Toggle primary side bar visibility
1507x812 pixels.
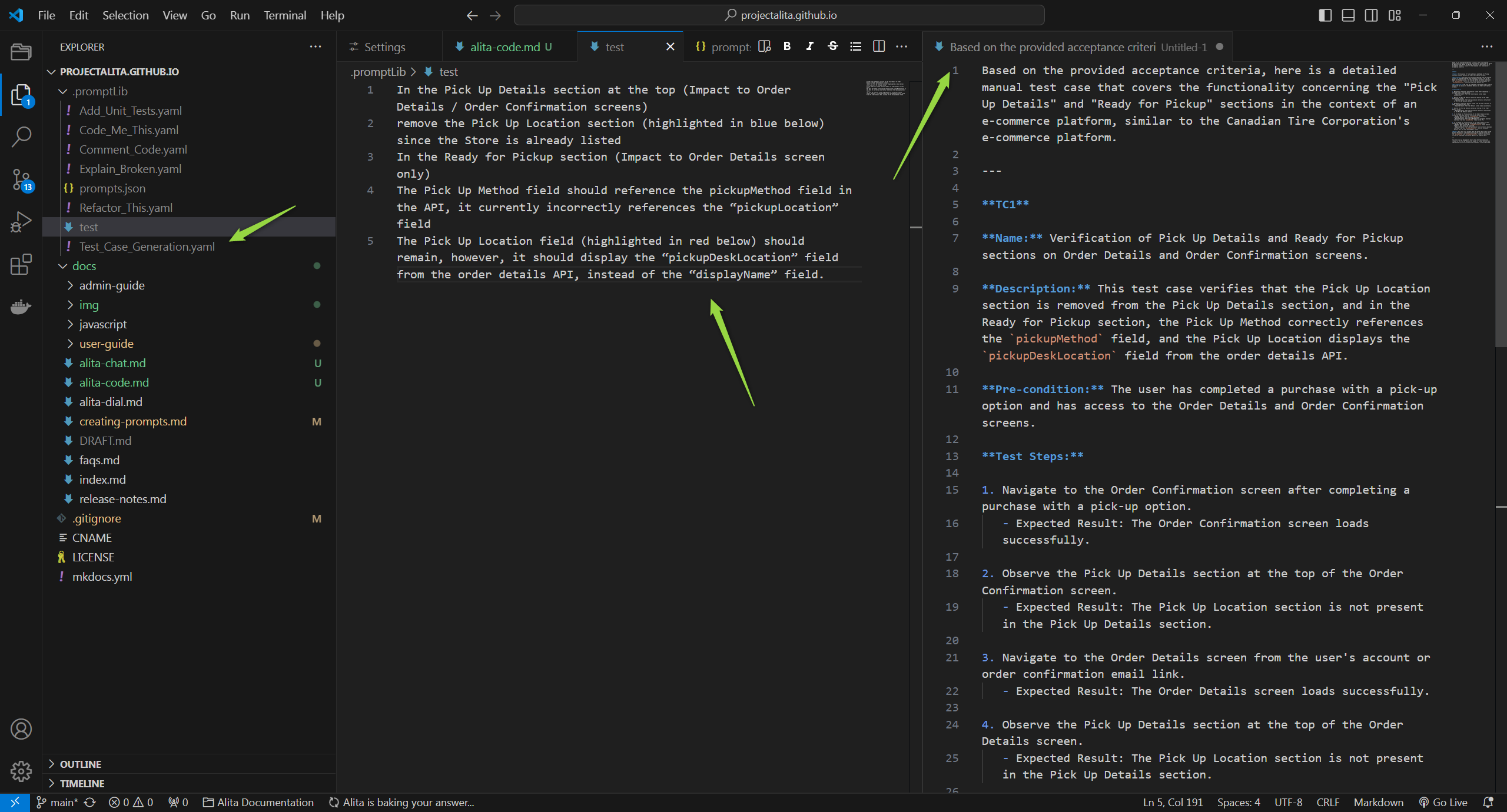[1325, 15]
